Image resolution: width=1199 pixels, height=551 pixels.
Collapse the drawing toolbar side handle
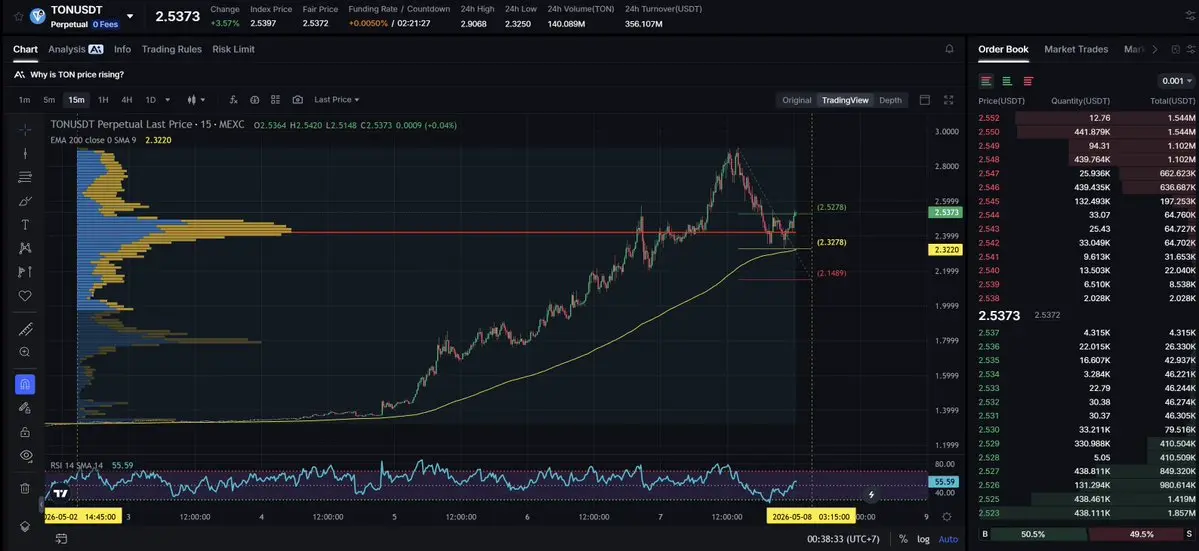click(x=41, y=504)
